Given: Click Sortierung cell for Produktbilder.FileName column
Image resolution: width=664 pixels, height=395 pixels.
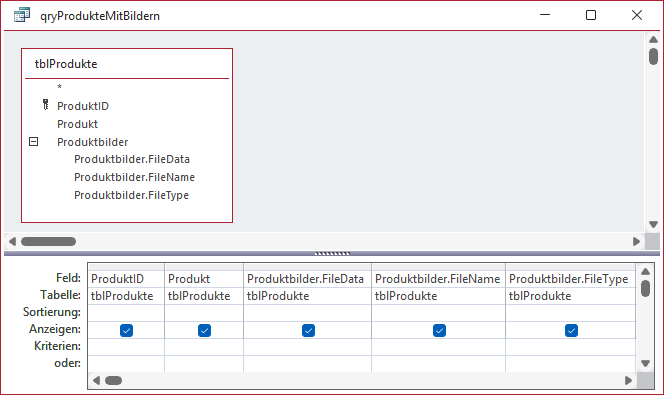Looking at the screenshot, I should (438, 313).
